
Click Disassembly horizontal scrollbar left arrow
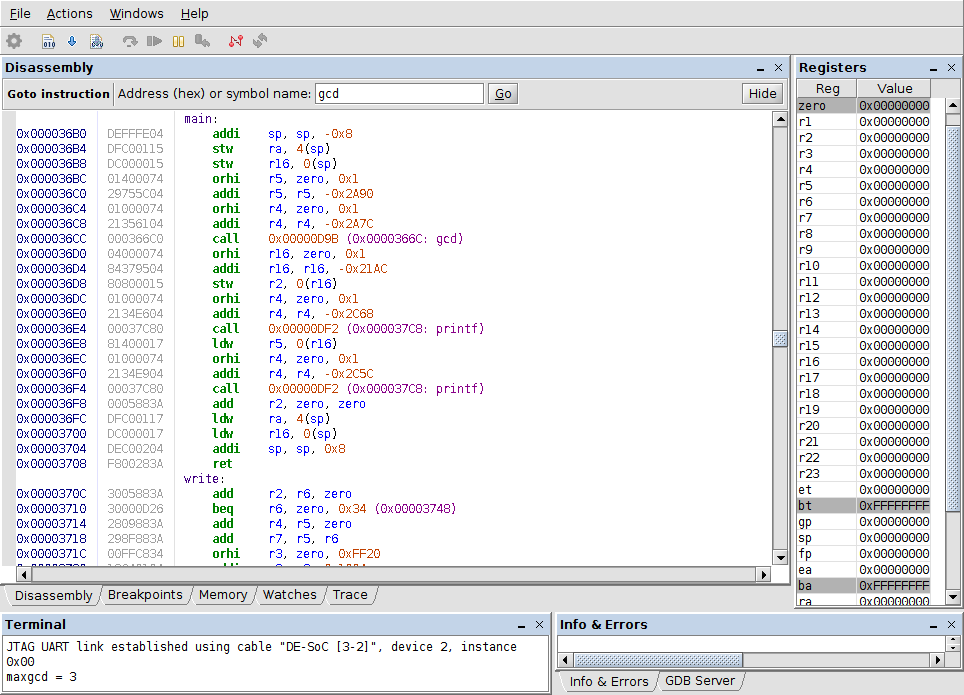click(x=24, y=574)
